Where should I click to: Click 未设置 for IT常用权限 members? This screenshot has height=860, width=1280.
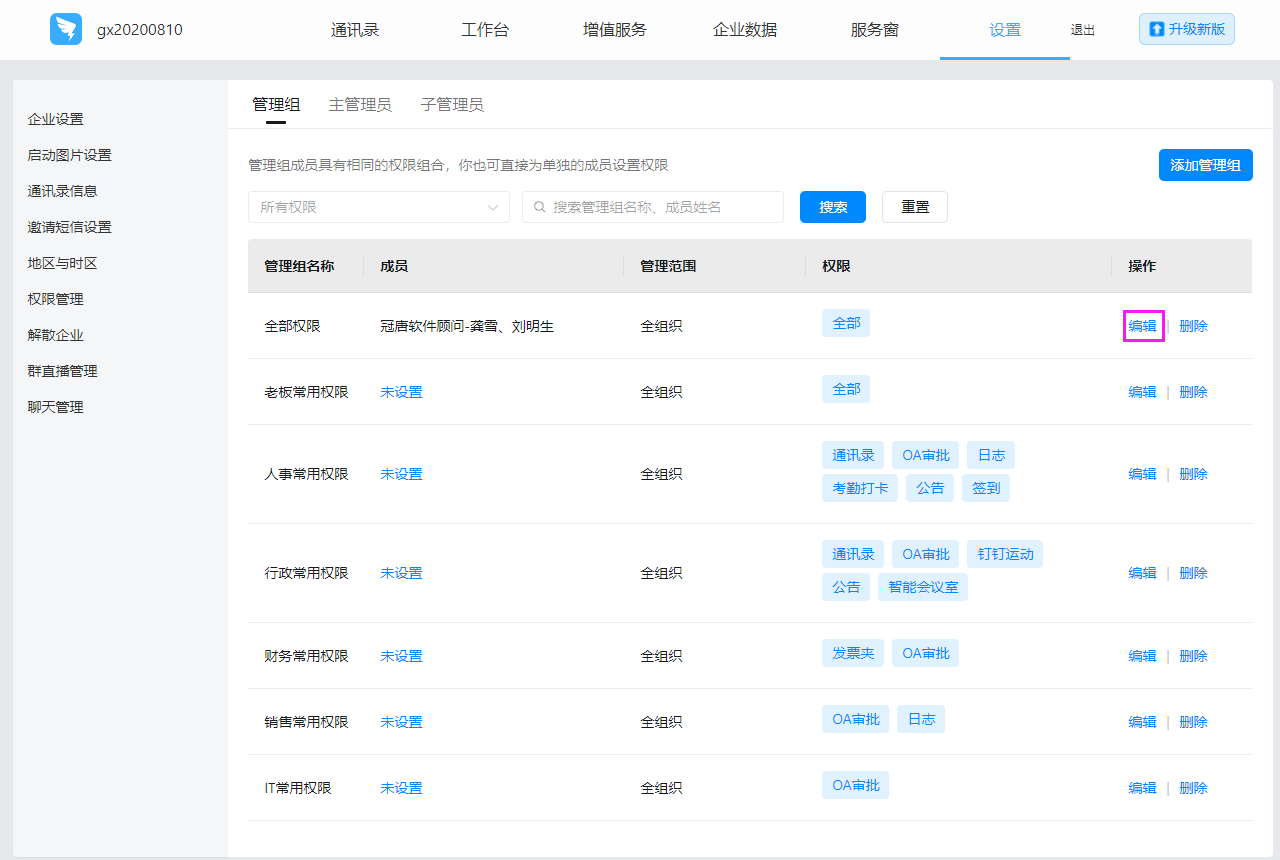[x=402, y=788]
